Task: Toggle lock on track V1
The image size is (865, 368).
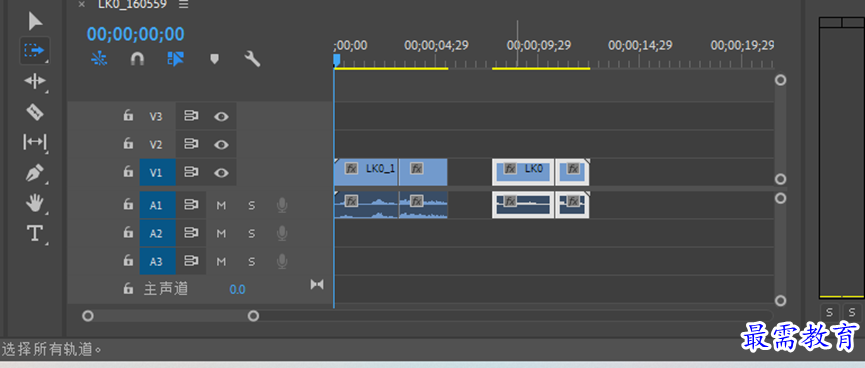Action: coord(128,172)
